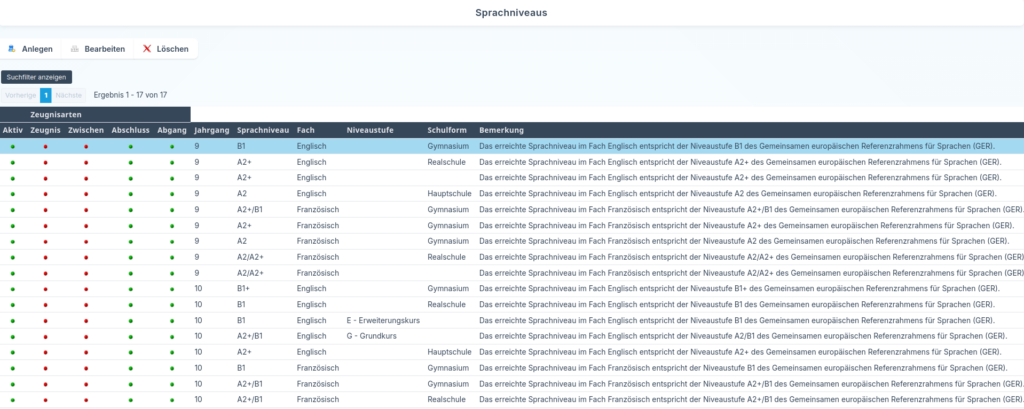Click green Abschluss dot in first row
Image resolution: width=1024 pixels, height=409 pixels.
tap(130, 146)
